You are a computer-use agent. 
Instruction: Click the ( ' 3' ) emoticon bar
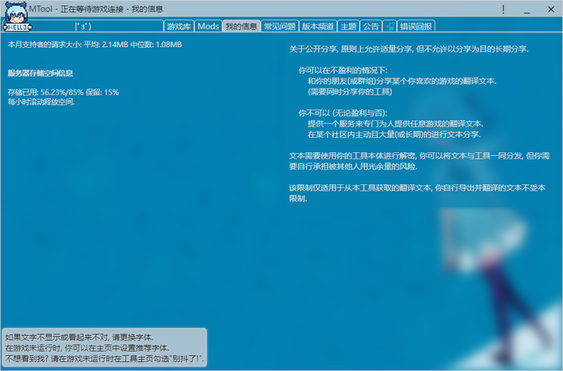(83, 26)
